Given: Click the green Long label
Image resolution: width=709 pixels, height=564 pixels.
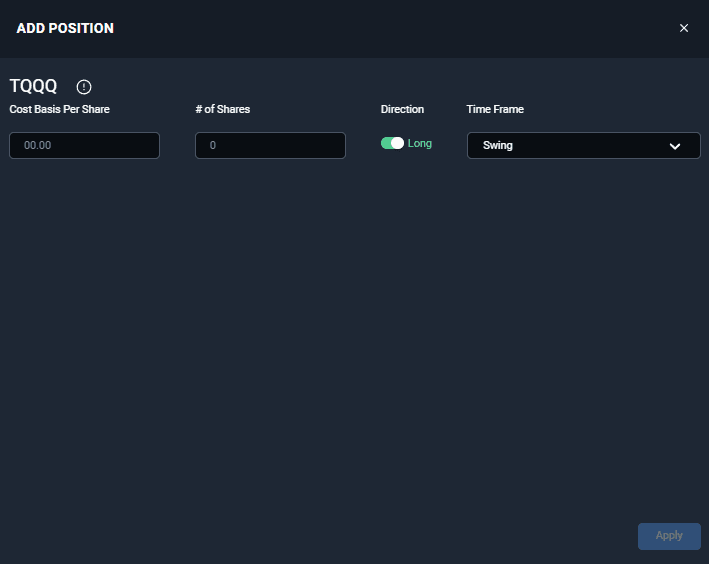Looking at the screenshot, I should 420,143.
